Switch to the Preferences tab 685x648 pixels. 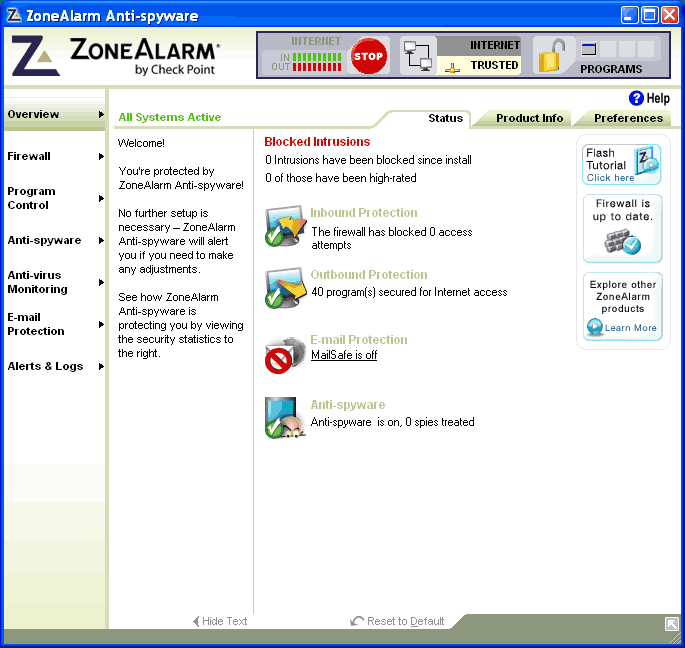coord(628,118)
